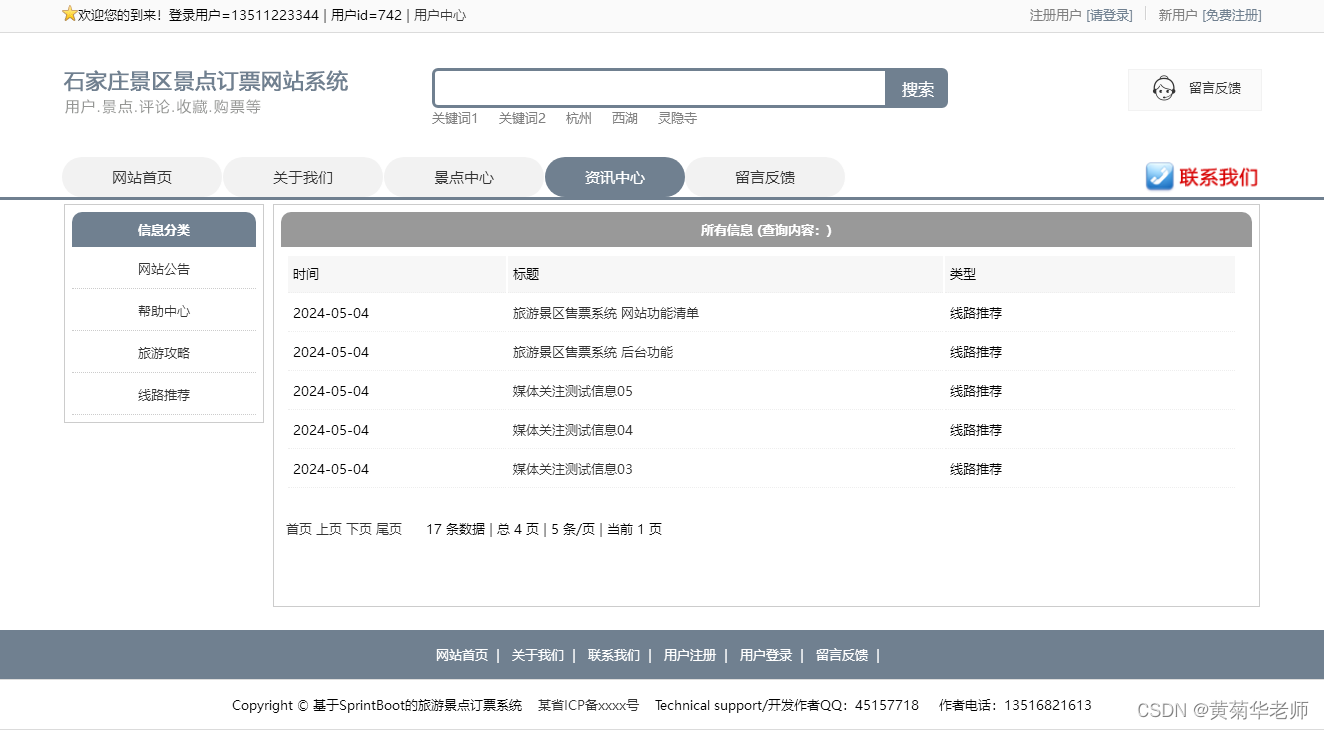Click the 信息分类 sidebar header
Screen dimensions: 1324x730
(x=164, y=230)
